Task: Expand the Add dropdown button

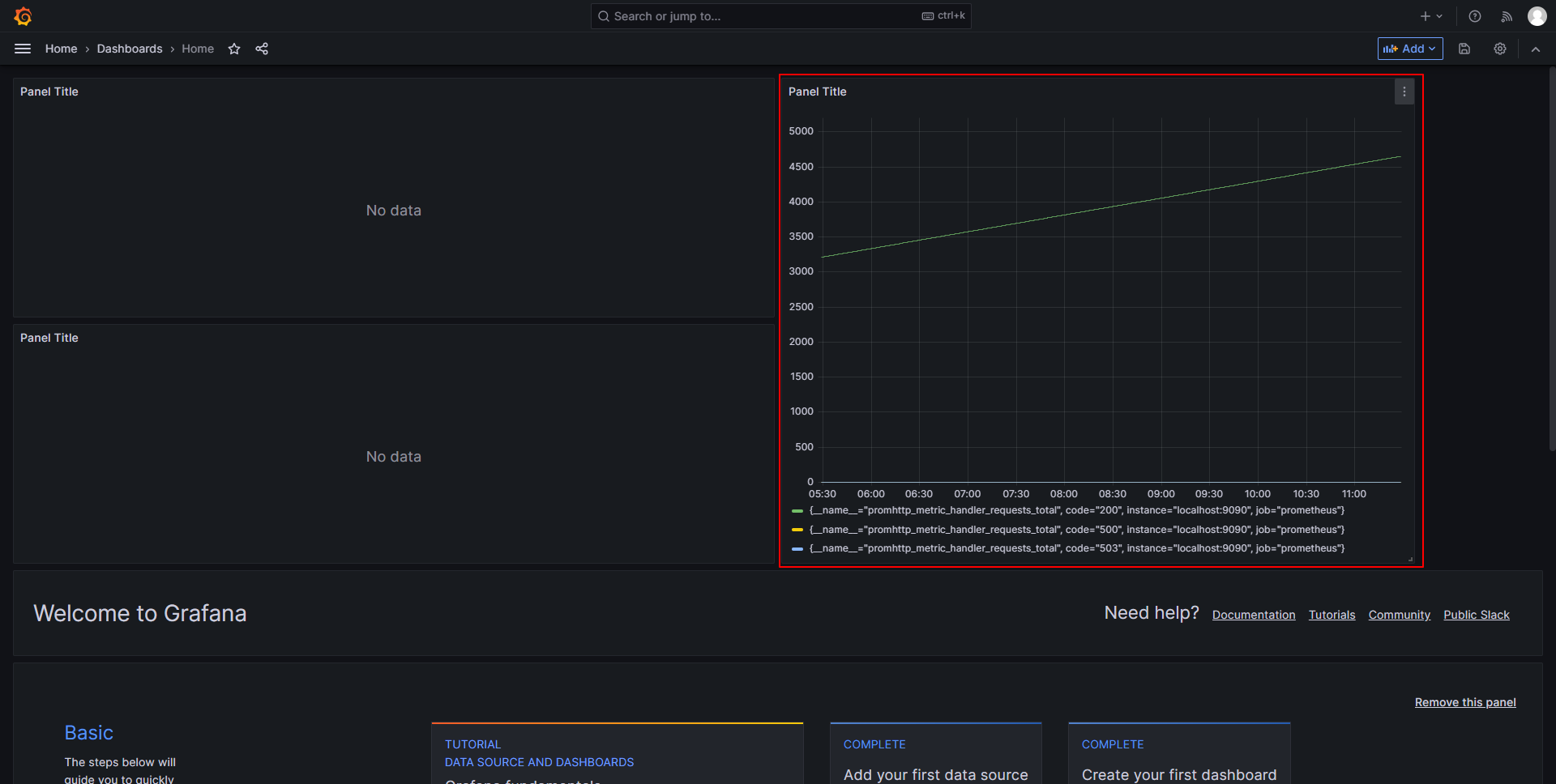Action: click(1410, 49)
